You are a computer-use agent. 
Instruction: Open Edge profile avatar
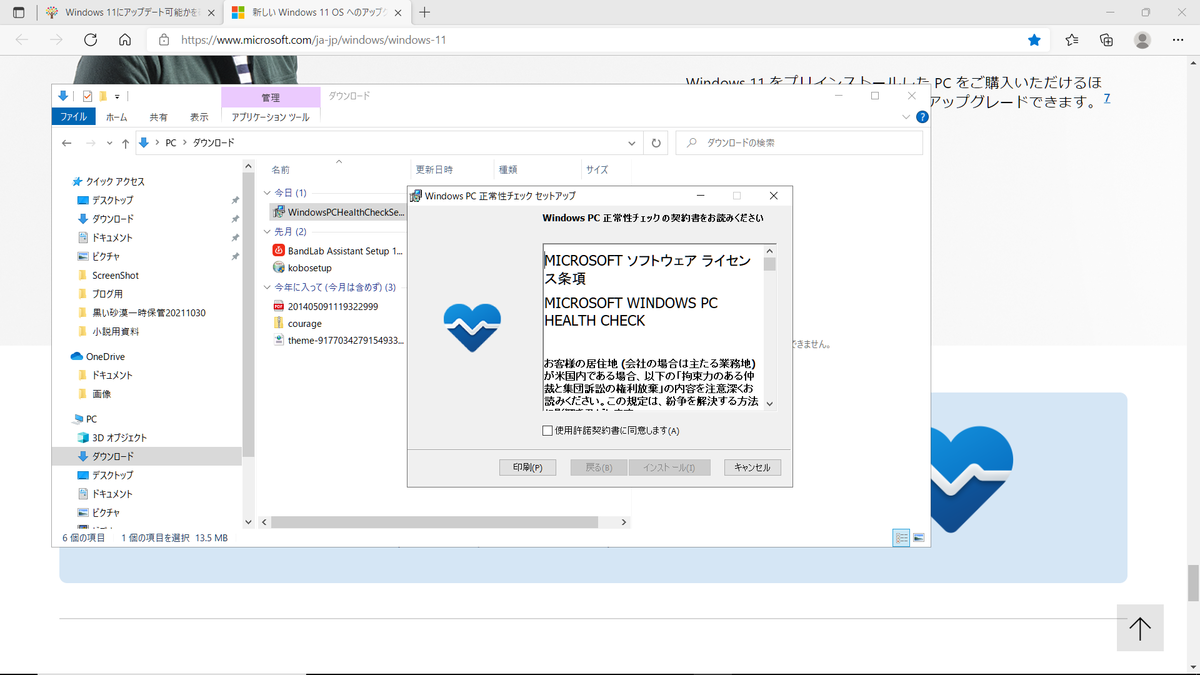pyautogui.click(x=1142, y=40)
